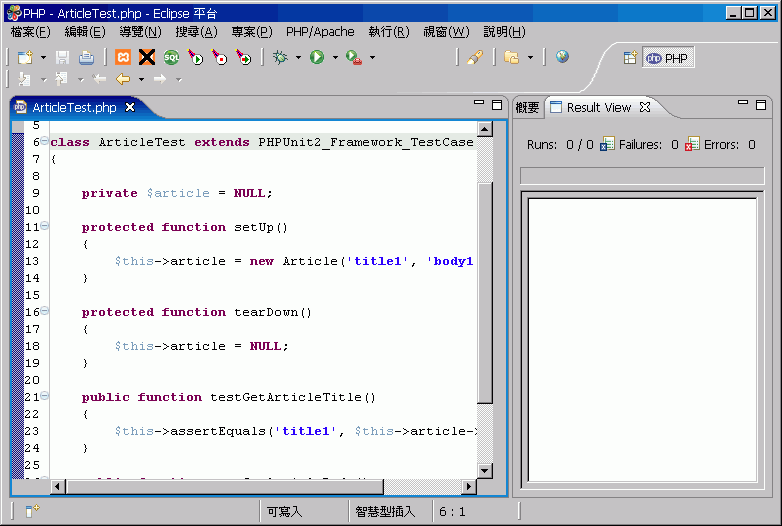782x526 pixels.
Task: Click the next annotation navigation icon
Action: (24, 79)
